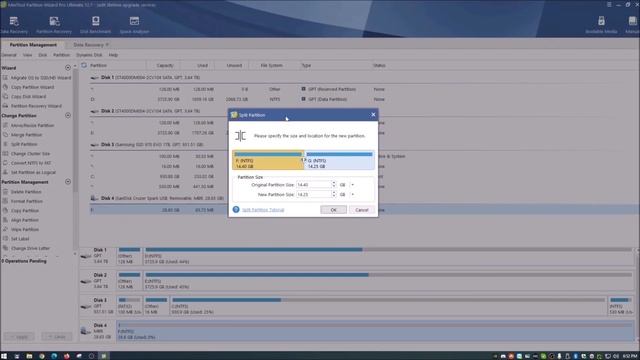Viewport: 640px width, 360px height.
Task: Close the Split Partition dialog with X
Action: click(x=373, y=115)
